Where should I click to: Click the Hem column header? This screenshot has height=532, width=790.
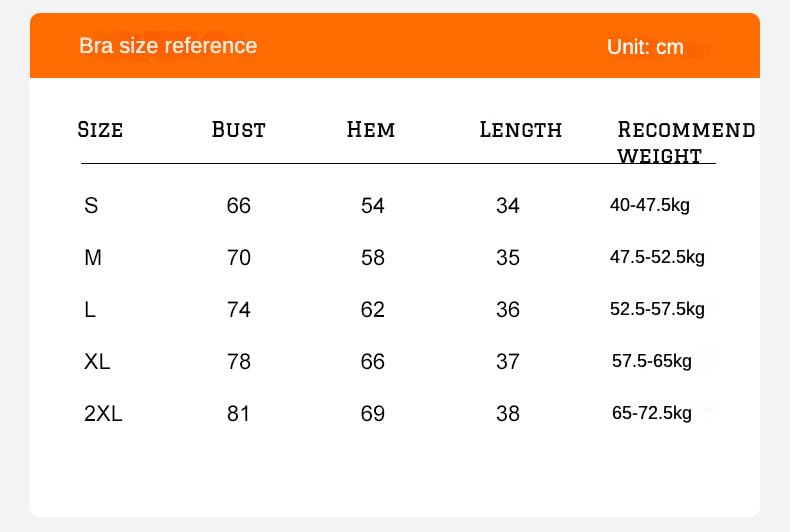pyautogui.click(x=371, y=130)
